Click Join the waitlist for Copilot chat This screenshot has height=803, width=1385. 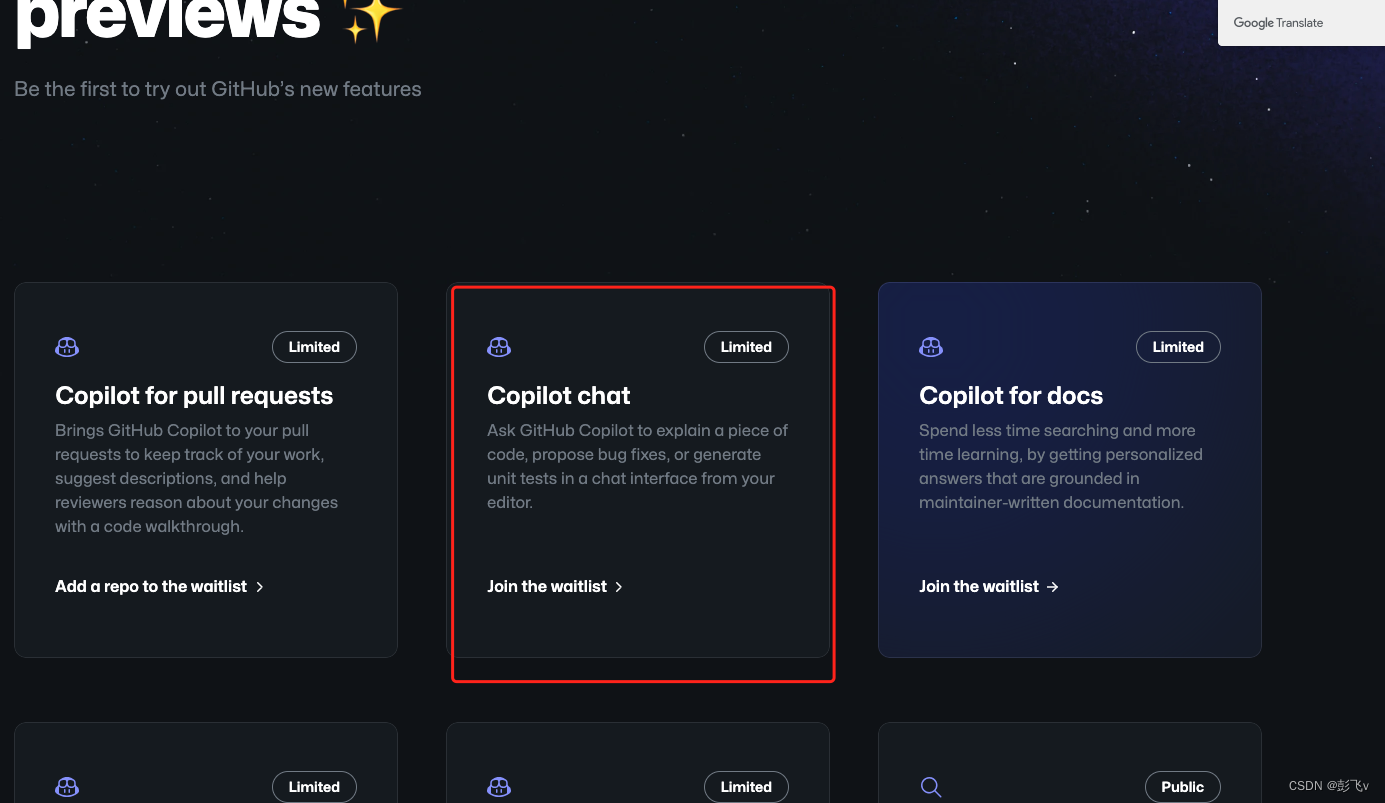pos(546,586)
